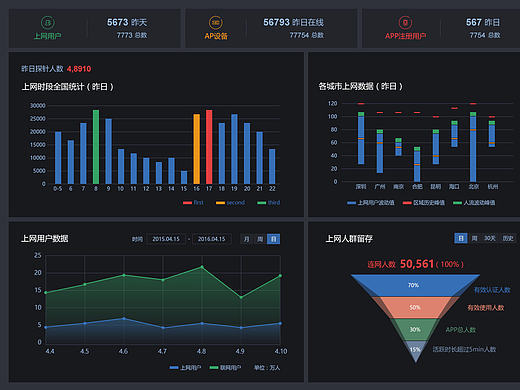The image size is (520, 390).
Task: Select the 周 tab in 上网人群留存
Action: click(474, 238)
